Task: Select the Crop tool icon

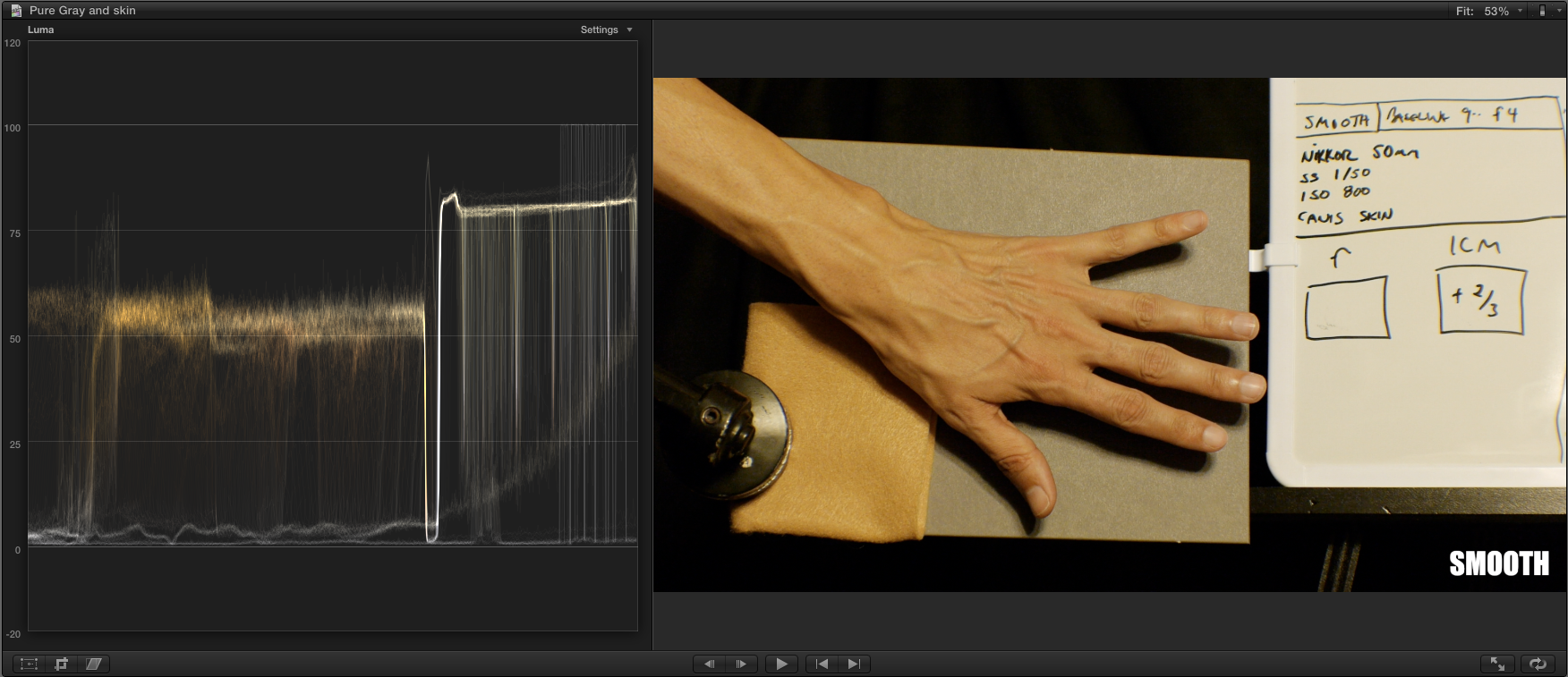Action: 61,664
